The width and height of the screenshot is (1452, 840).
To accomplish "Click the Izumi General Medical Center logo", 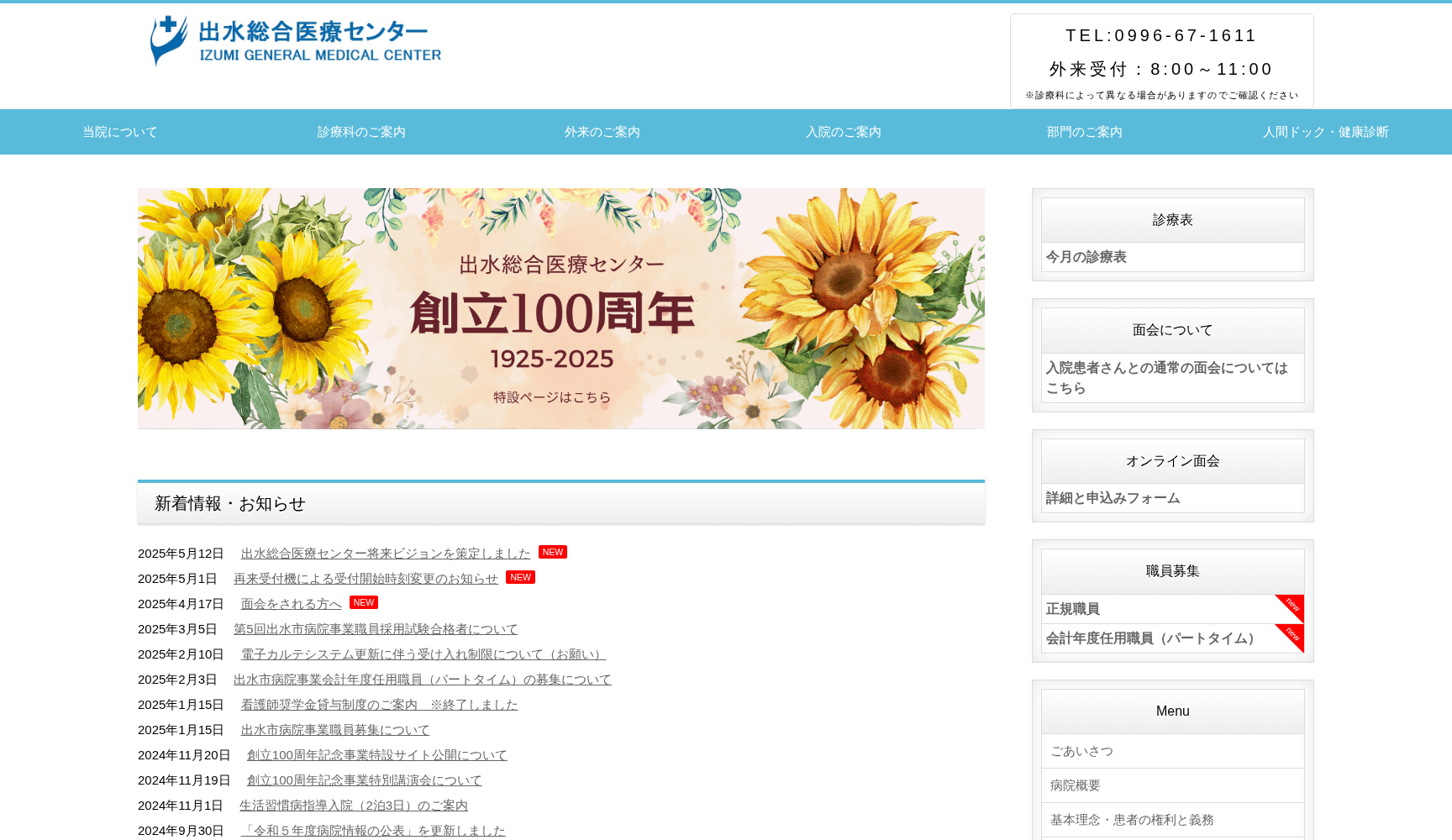I will pyautogui.click(x=294, y=39).
